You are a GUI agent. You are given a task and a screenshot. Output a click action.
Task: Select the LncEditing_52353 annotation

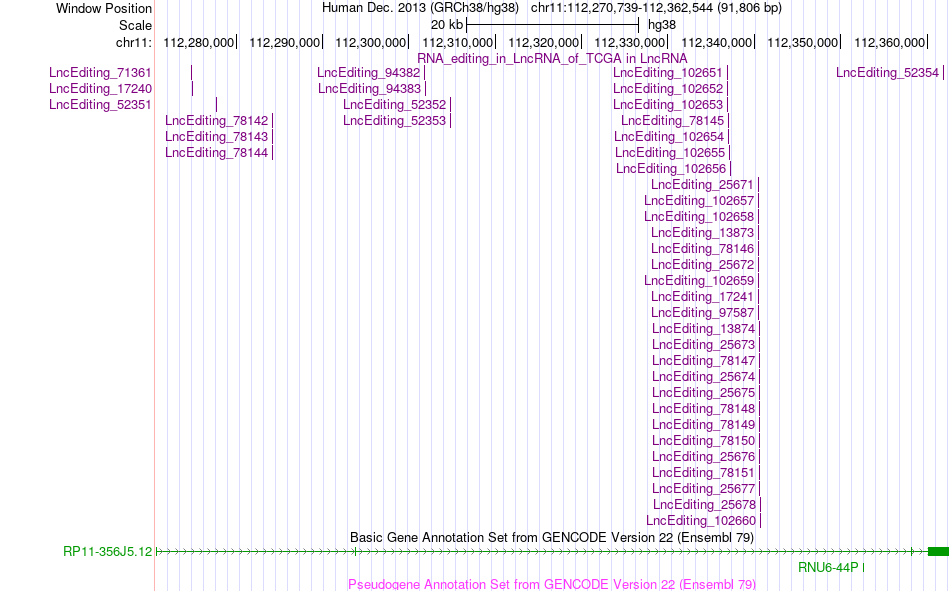point(394,121)
